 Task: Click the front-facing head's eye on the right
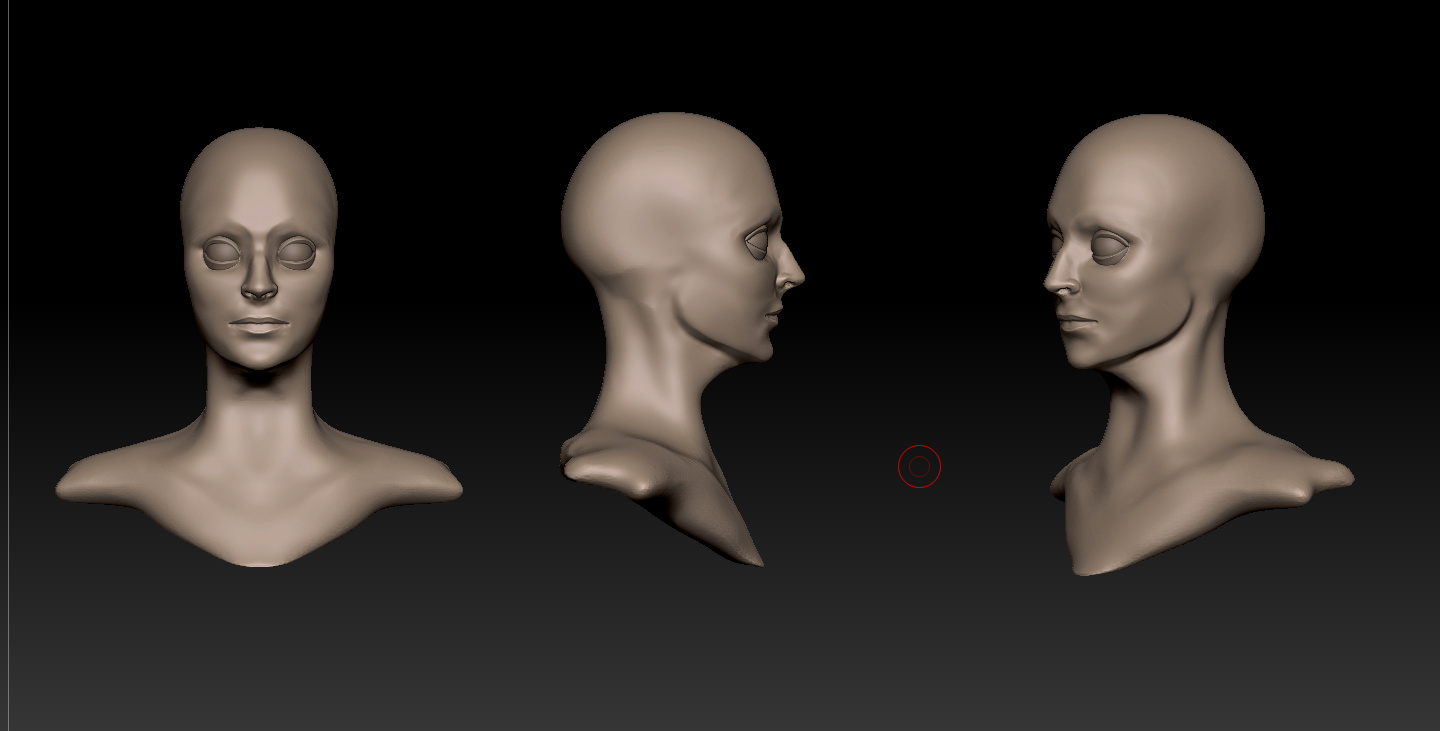tap(296, 253)
